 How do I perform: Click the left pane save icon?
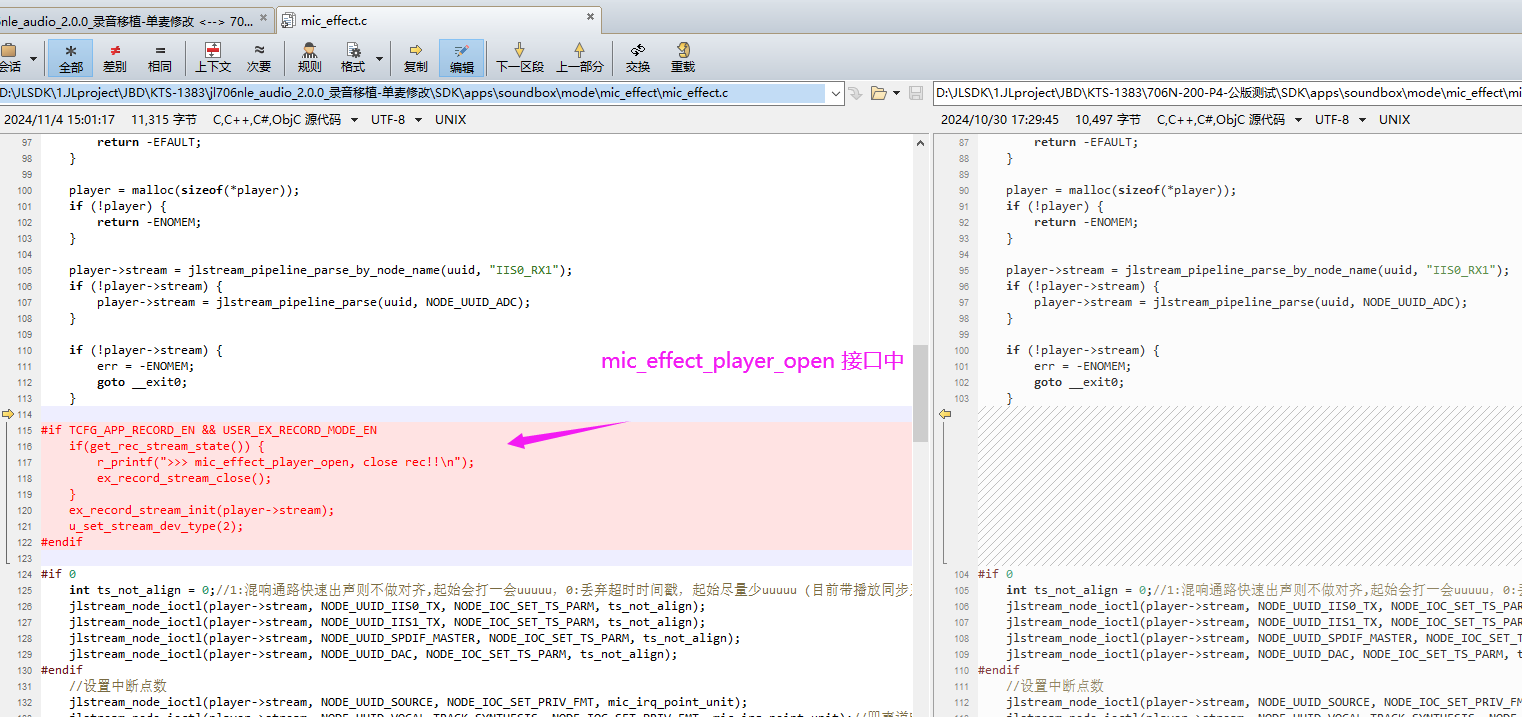click(x=915, y=93)
